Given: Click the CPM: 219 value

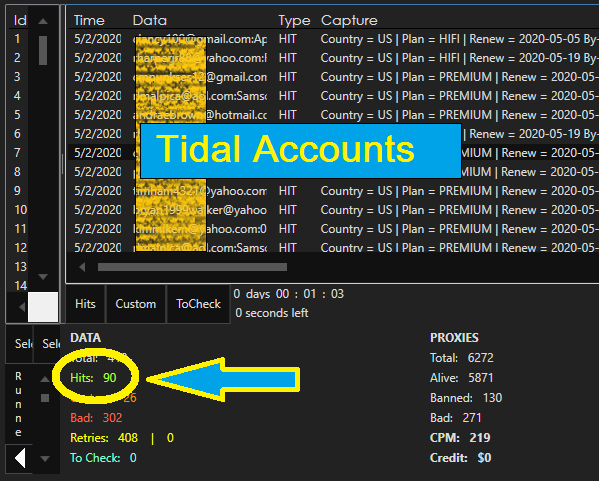Looking at the screenshot, I should click(460, 438).
